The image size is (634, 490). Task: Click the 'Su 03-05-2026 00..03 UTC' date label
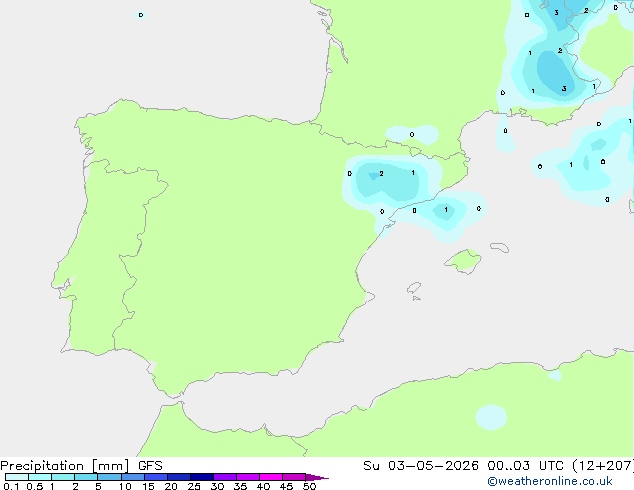coord(463,466)
